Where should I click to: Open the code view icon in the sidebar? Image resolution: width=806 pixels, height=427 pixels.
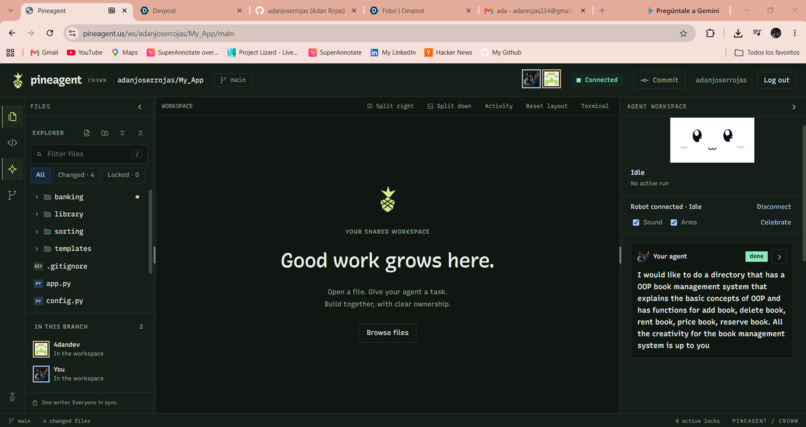pos(12,143)
